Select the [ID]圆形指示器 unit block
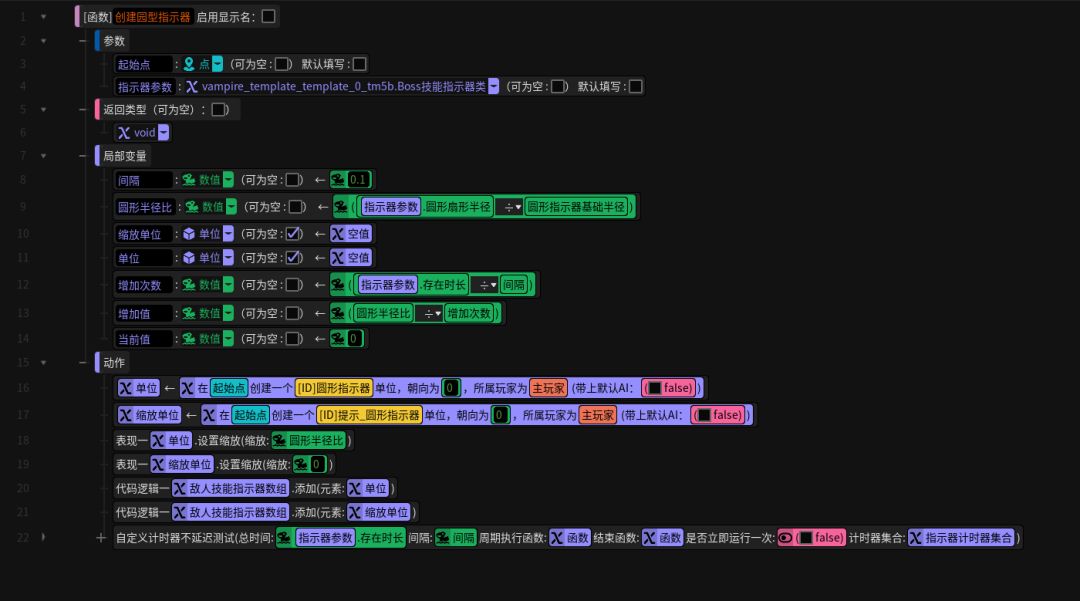The height and width of the screenshot is (601, 1080). tap(334, 388)
